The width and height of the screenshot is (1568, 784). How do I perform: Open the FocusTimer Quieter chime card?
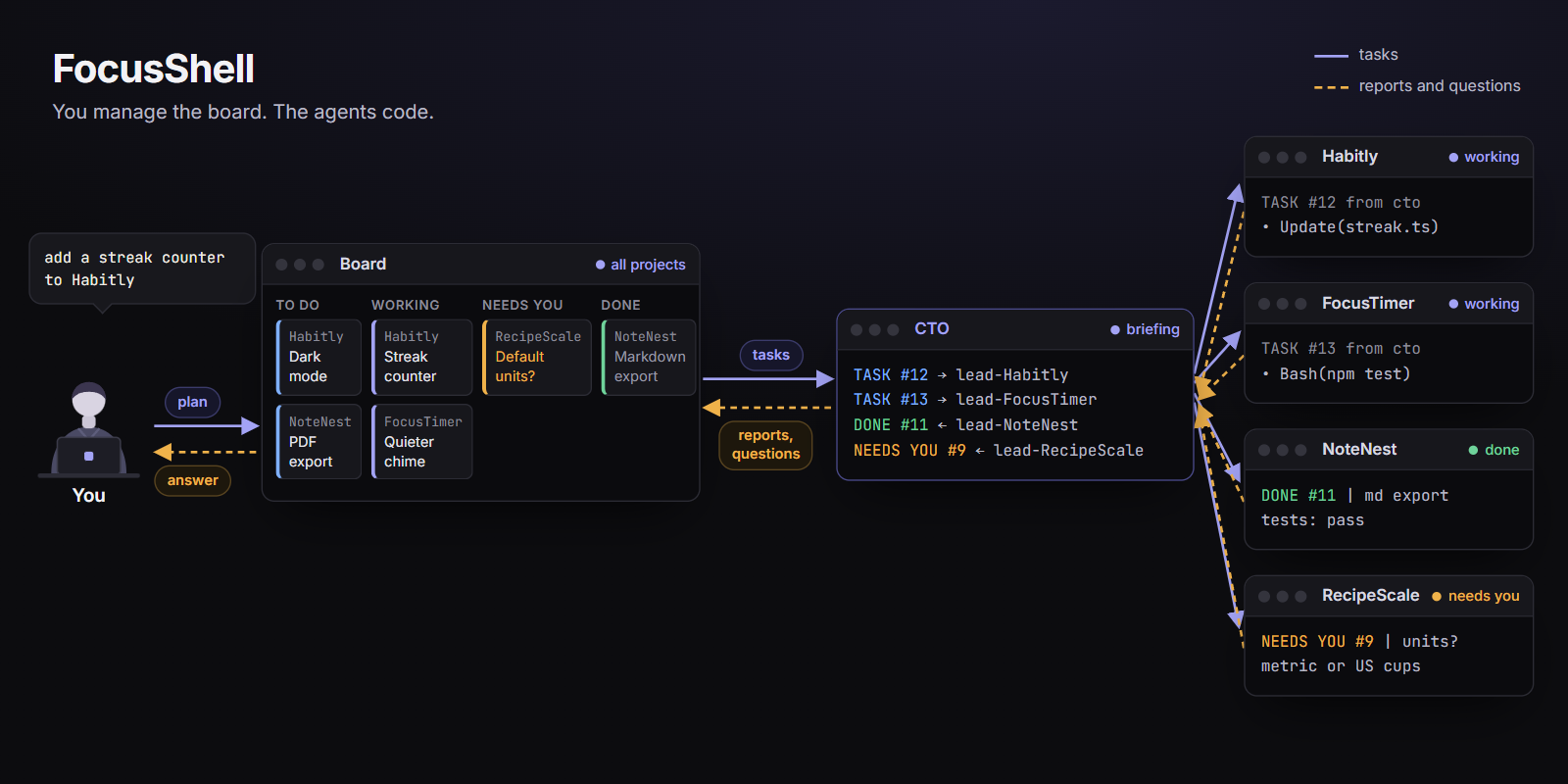[422, 442]
